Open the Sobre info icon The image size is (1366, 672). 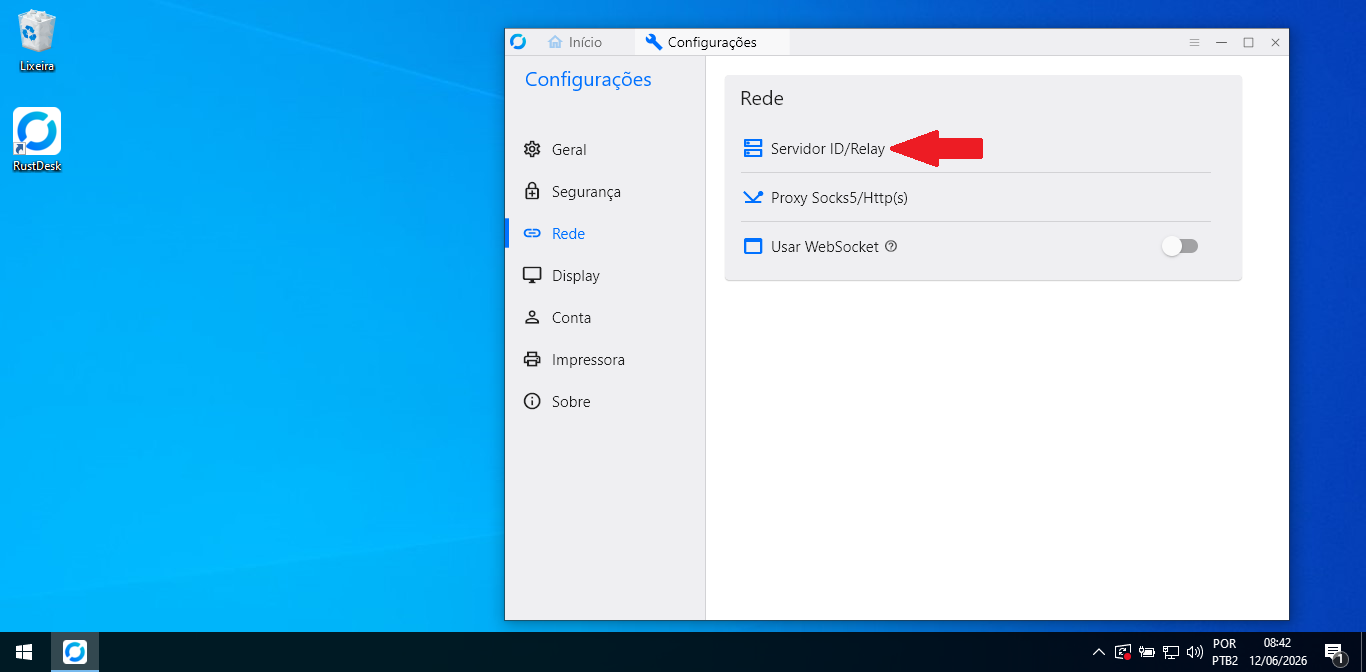[x=532, y=401]
